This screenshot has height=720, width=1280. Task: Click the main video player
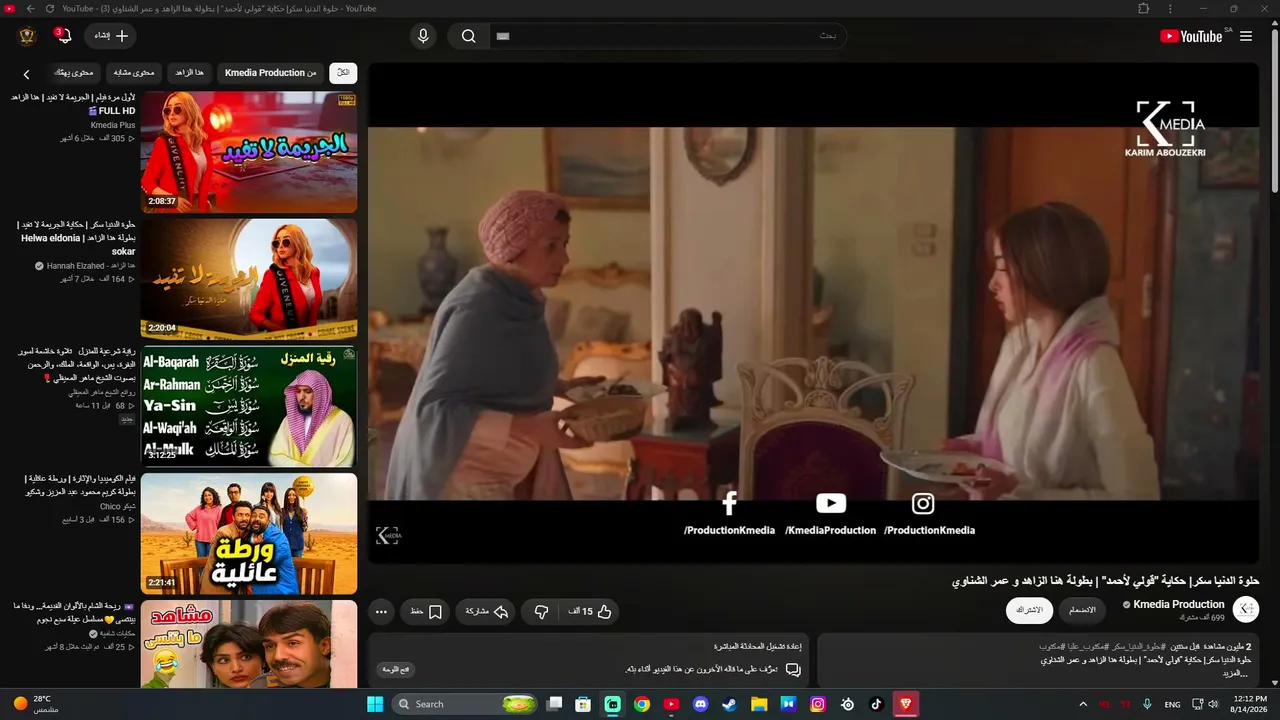(x=813, y=313)
